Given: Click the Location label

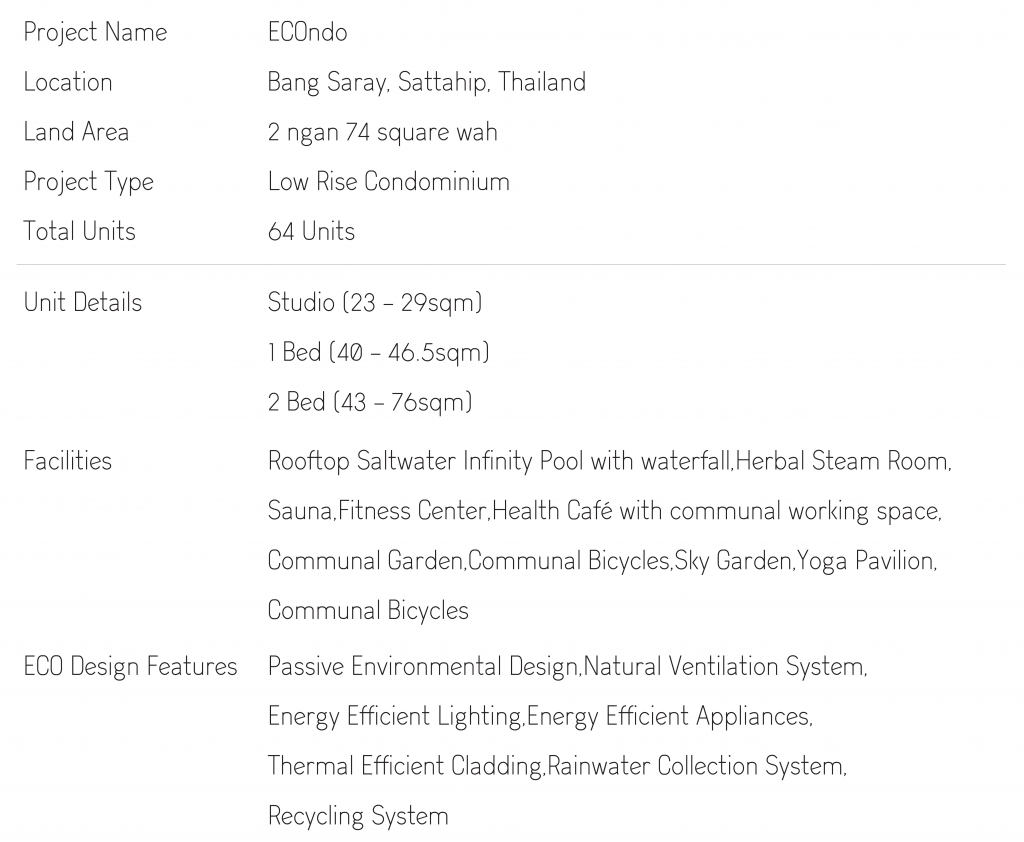Looking at the screenshot, I should 68,82.
